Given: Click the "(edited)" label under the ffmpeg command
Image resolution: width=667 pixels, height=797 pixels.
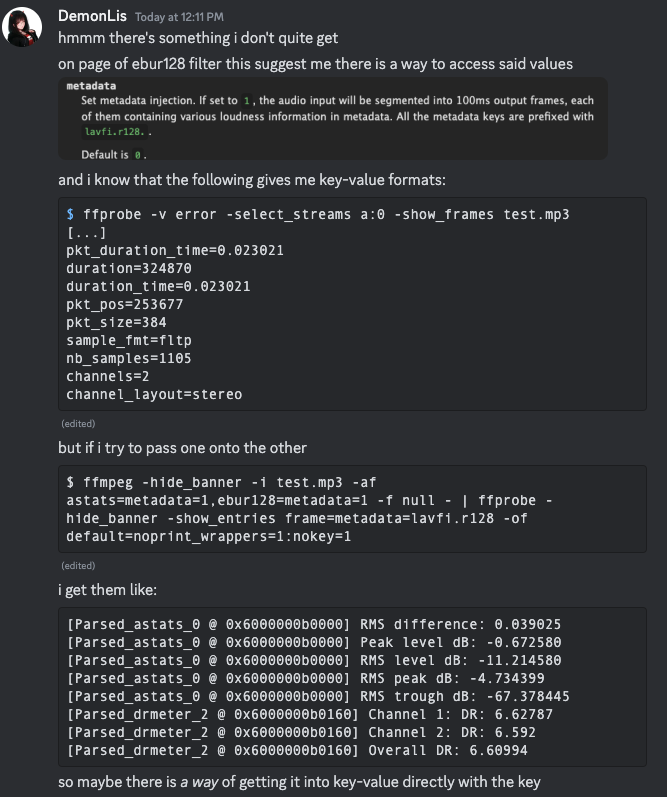Looking at the screenshot, I should click(x=77, y=565).
